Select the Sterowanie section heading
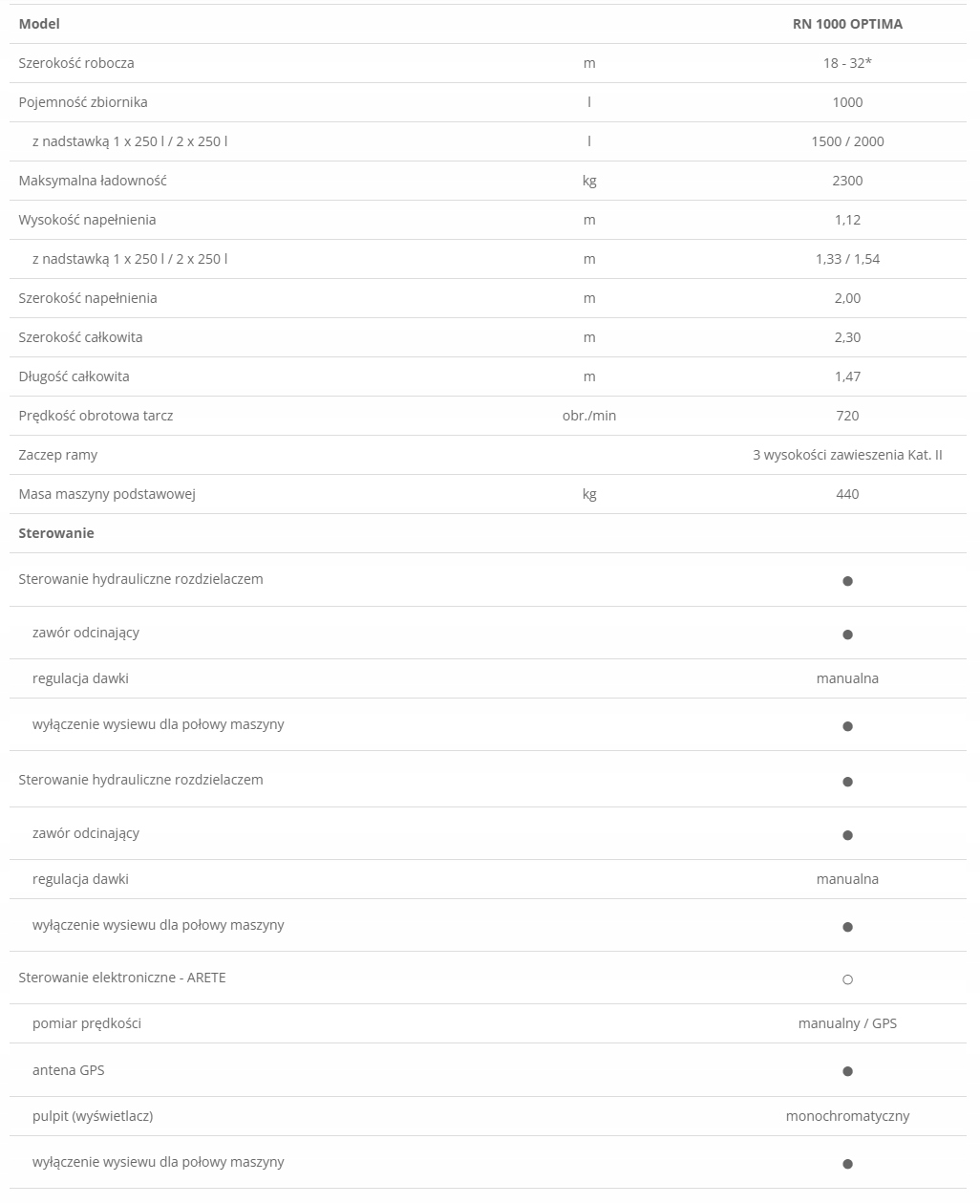Viewport: 980px width, 1204px height. coord(56,533)
